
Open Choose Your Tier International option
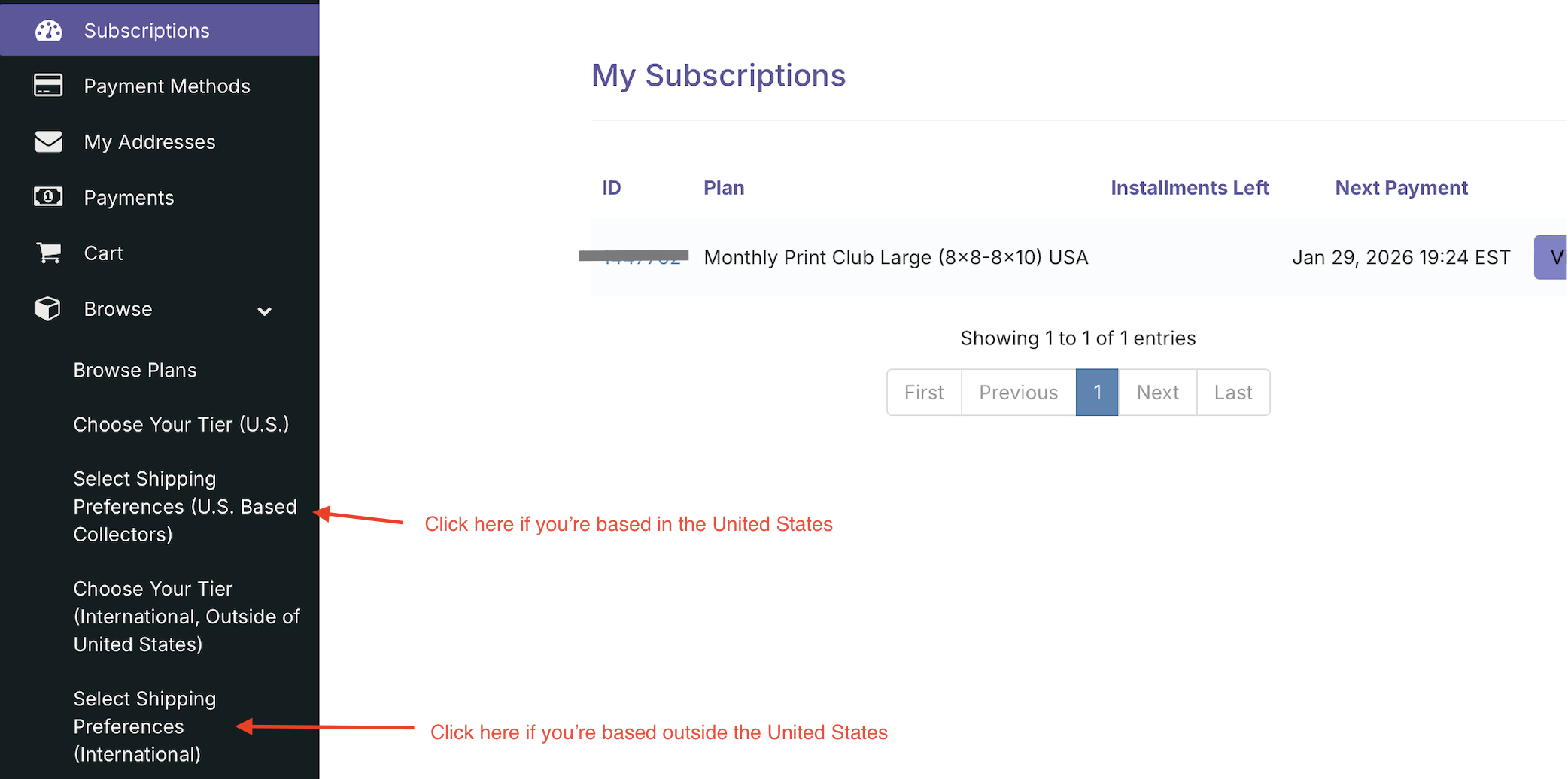pos(186,616)
